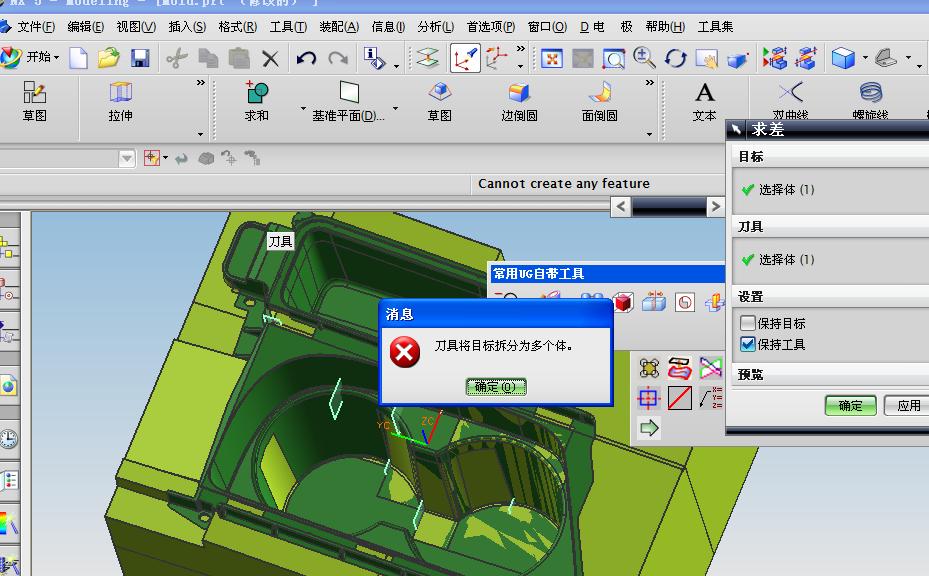Click the 刀具 label in viewport
Image resolution: width=929 pixels, height=576 pixels.
coord(280,241)
